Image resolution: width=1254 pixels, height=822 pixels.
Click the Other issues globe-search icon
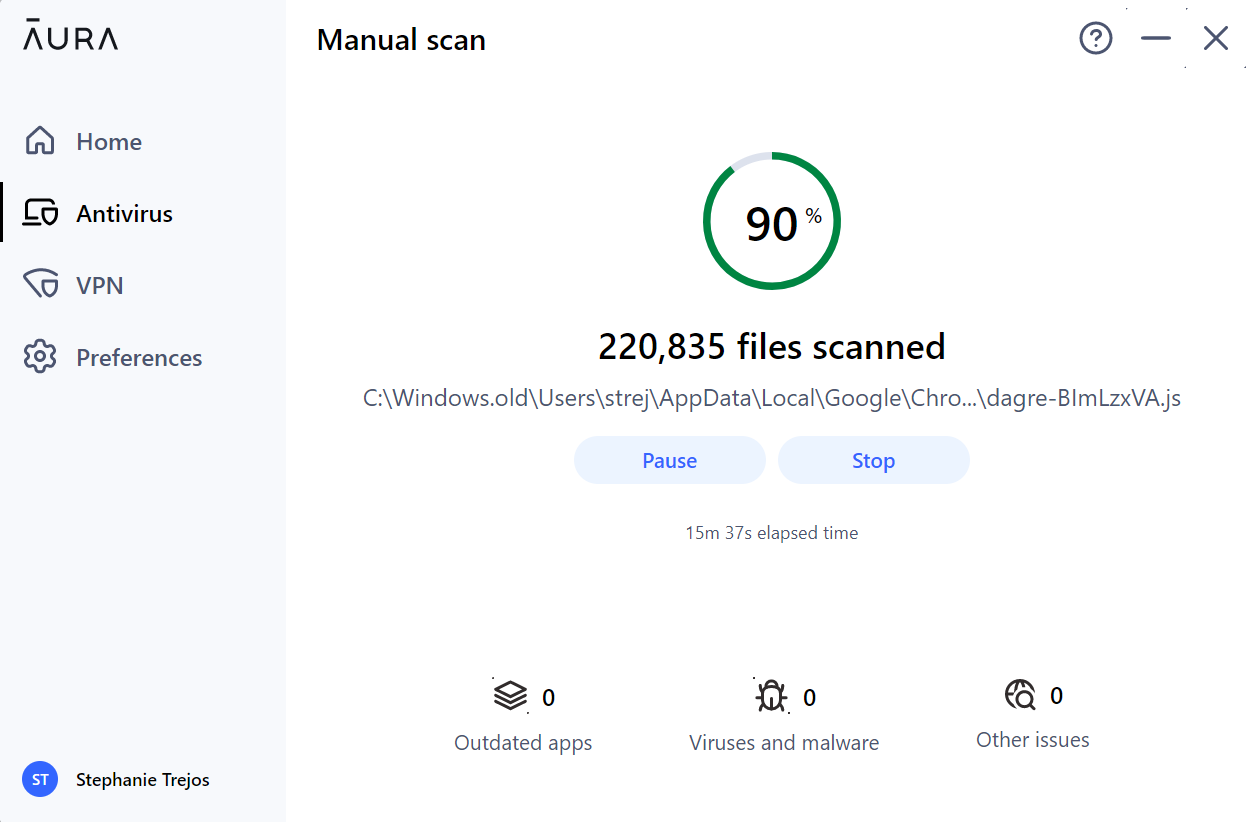(1020, 694)
